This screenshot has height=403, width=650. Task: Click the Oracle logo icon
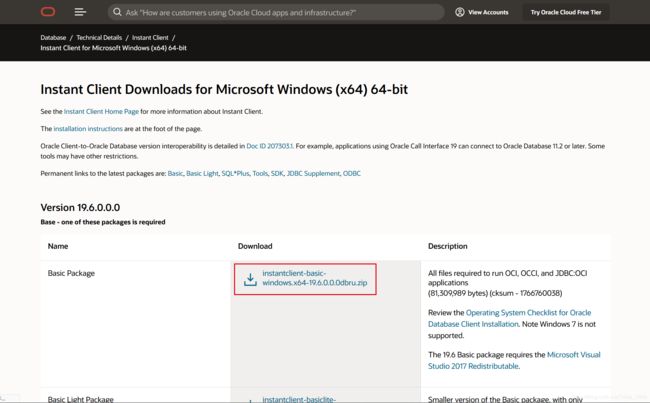coord(48,12)
